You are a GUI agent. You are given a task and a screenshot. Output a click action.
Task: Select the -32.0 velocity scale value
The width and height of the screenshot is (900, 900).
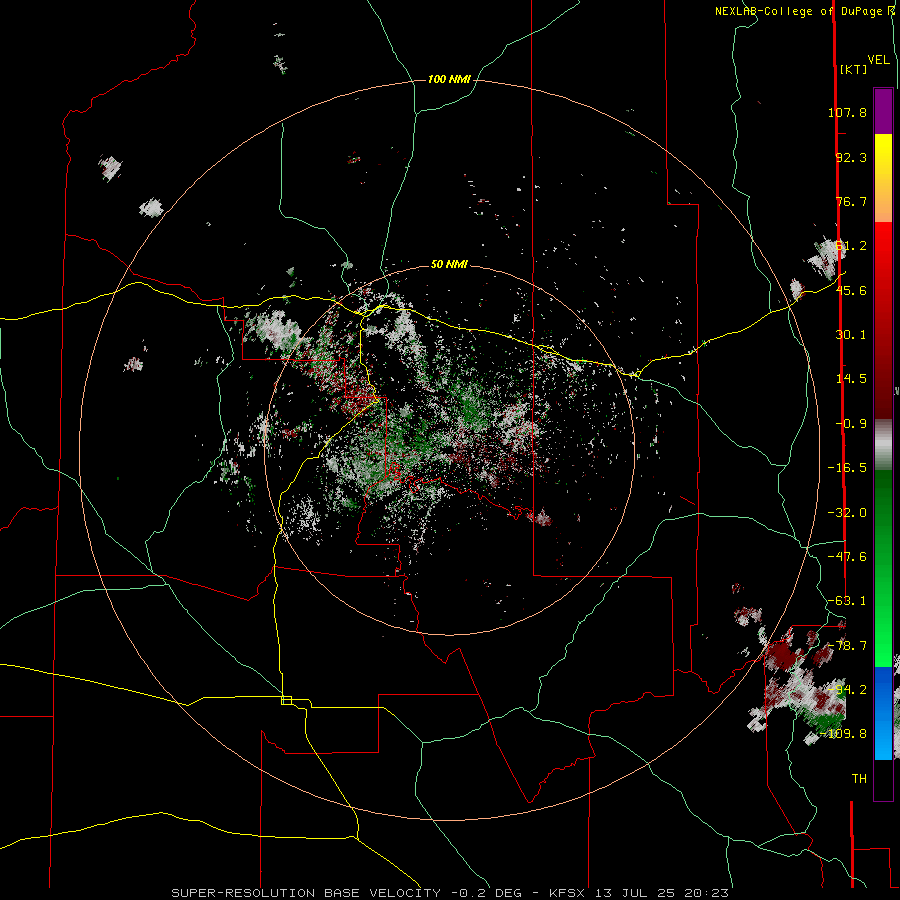tap(847, 513)
